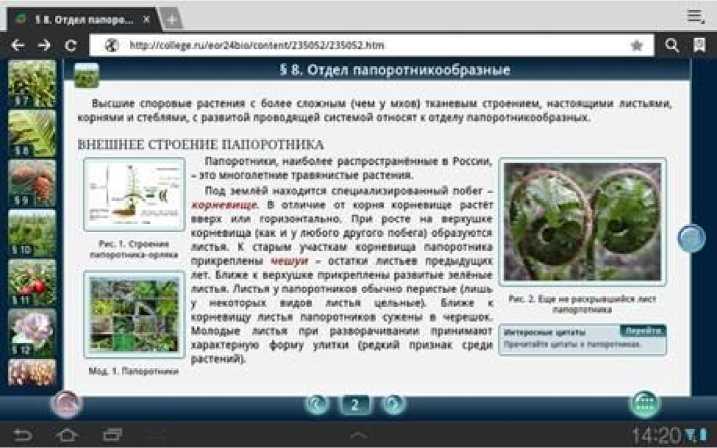Click the globe site icon in address bar
Viewport: 717px width, 448px height.
point(112,45)
